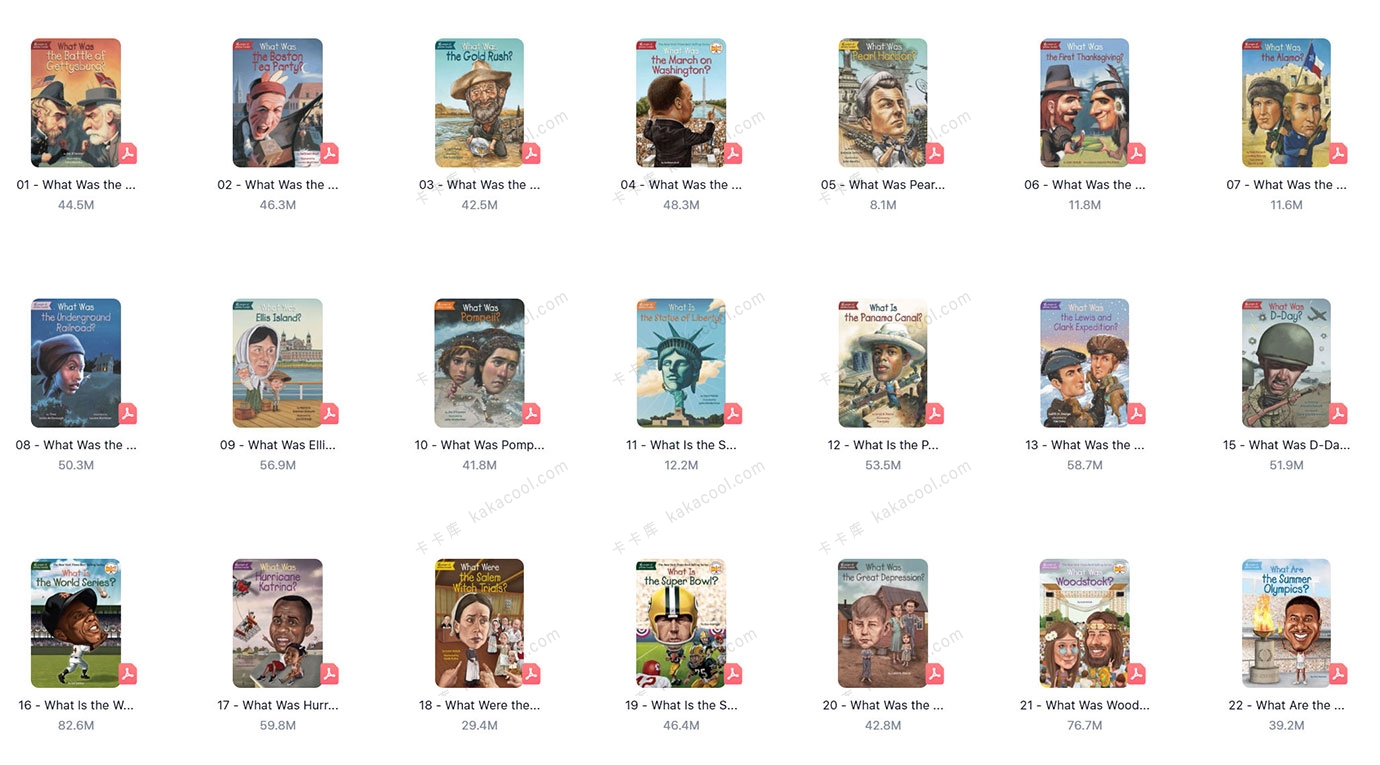Open file '10 - What Was Pomp...'
Screen dimensions: 1380x765
tap(480, 445)
